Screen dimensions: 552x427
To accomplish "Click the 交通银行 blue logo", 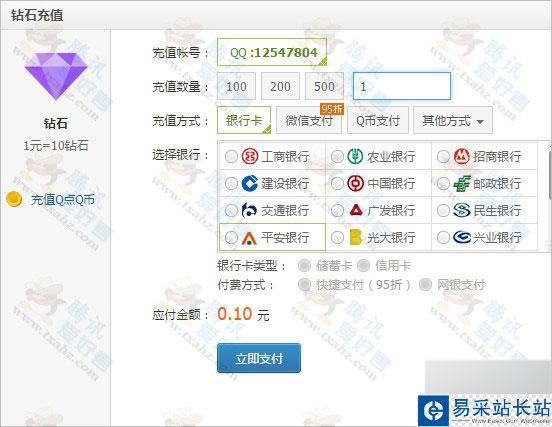I will point(250,210).
